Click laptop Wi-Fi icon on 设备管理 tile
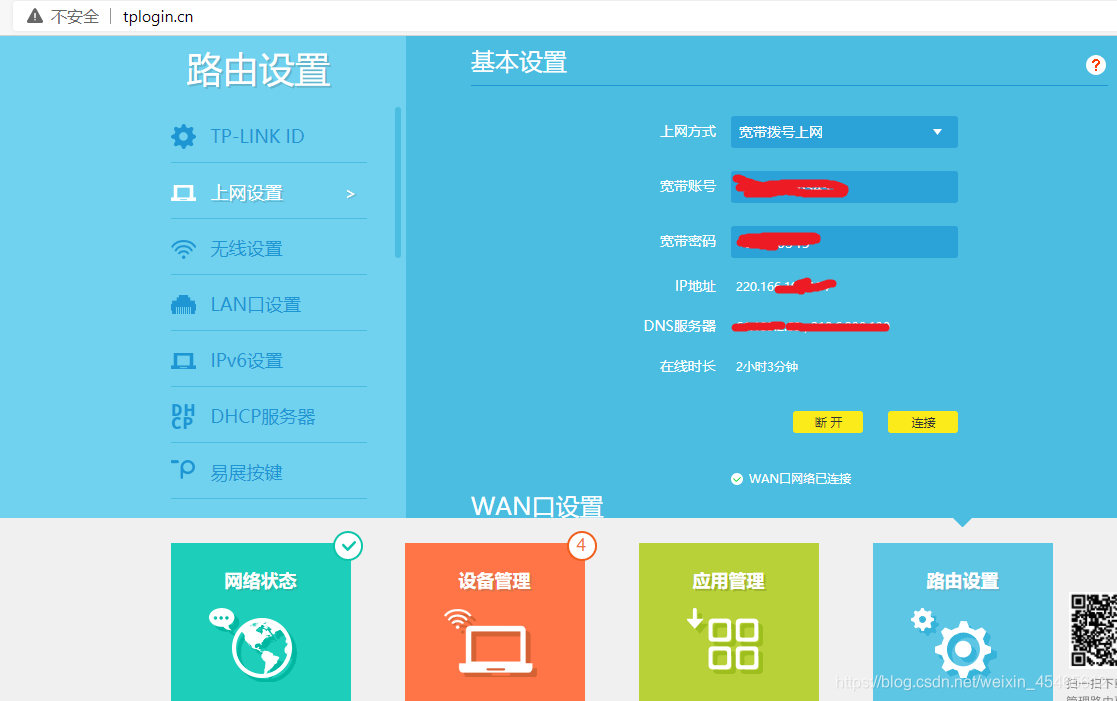1117x701 pixels. click(491, 642)
